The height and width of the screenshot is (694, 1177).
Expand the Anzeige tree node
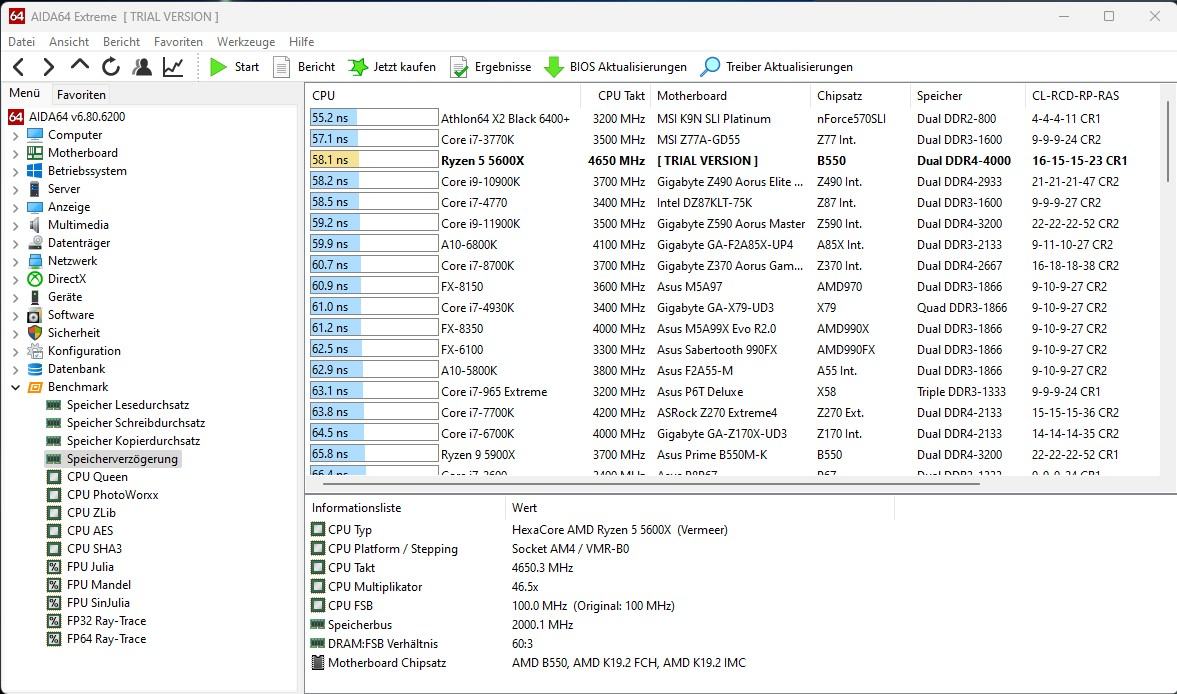point(15,207)
